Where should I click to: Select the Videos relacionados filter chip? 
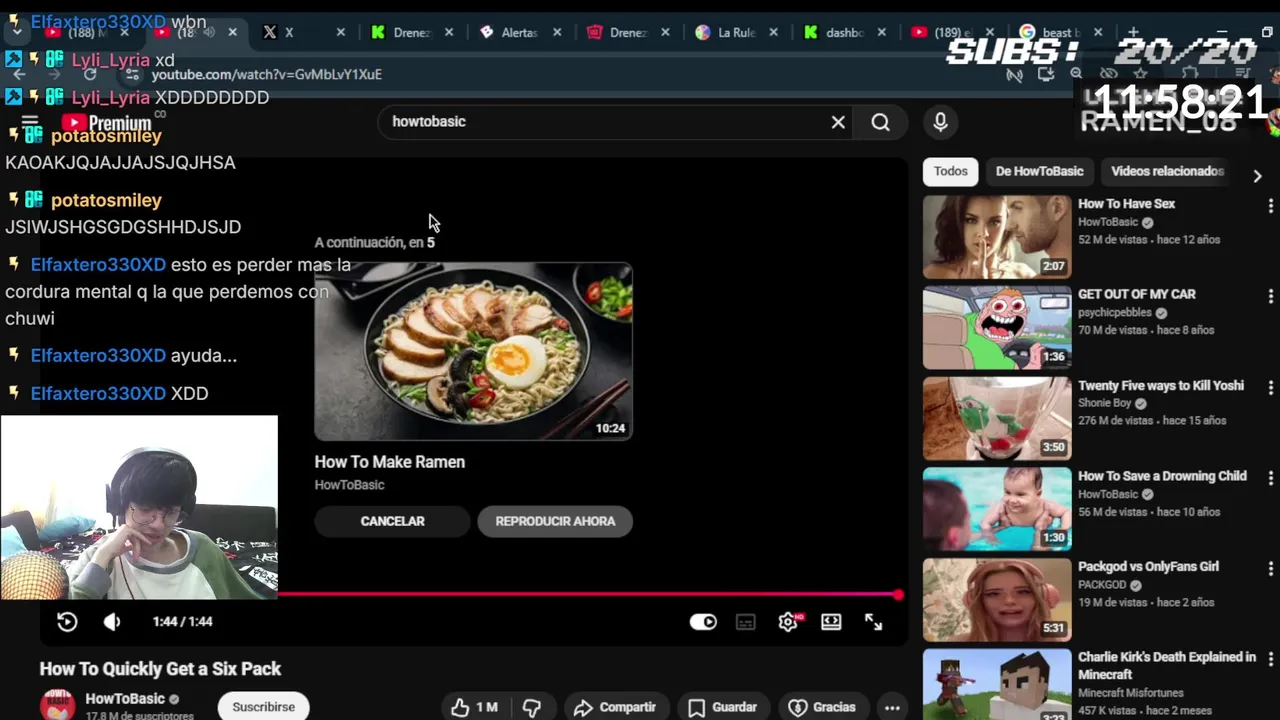1167,171
